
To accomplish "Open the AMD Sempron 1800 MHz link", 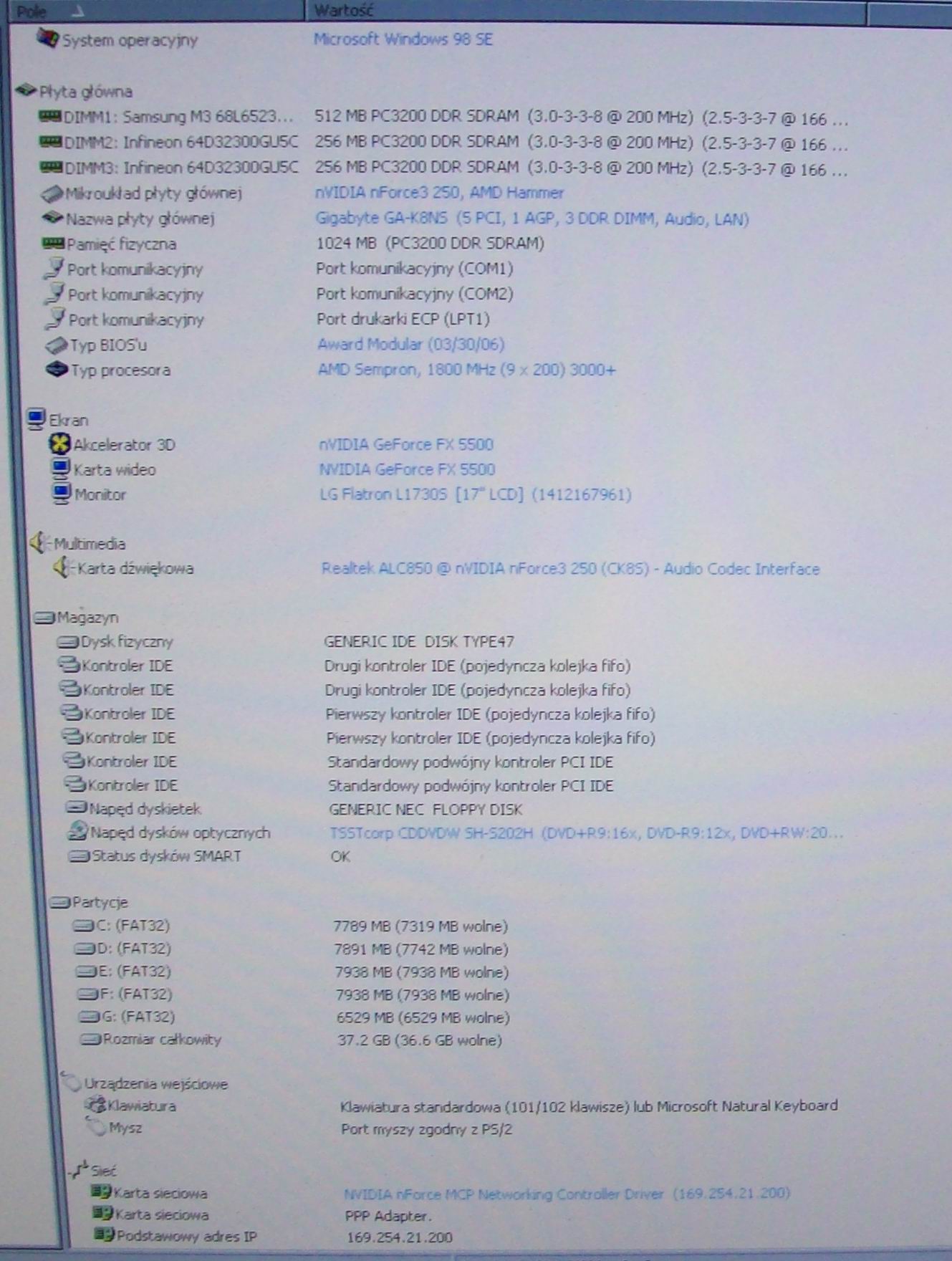I will [467, 370].
